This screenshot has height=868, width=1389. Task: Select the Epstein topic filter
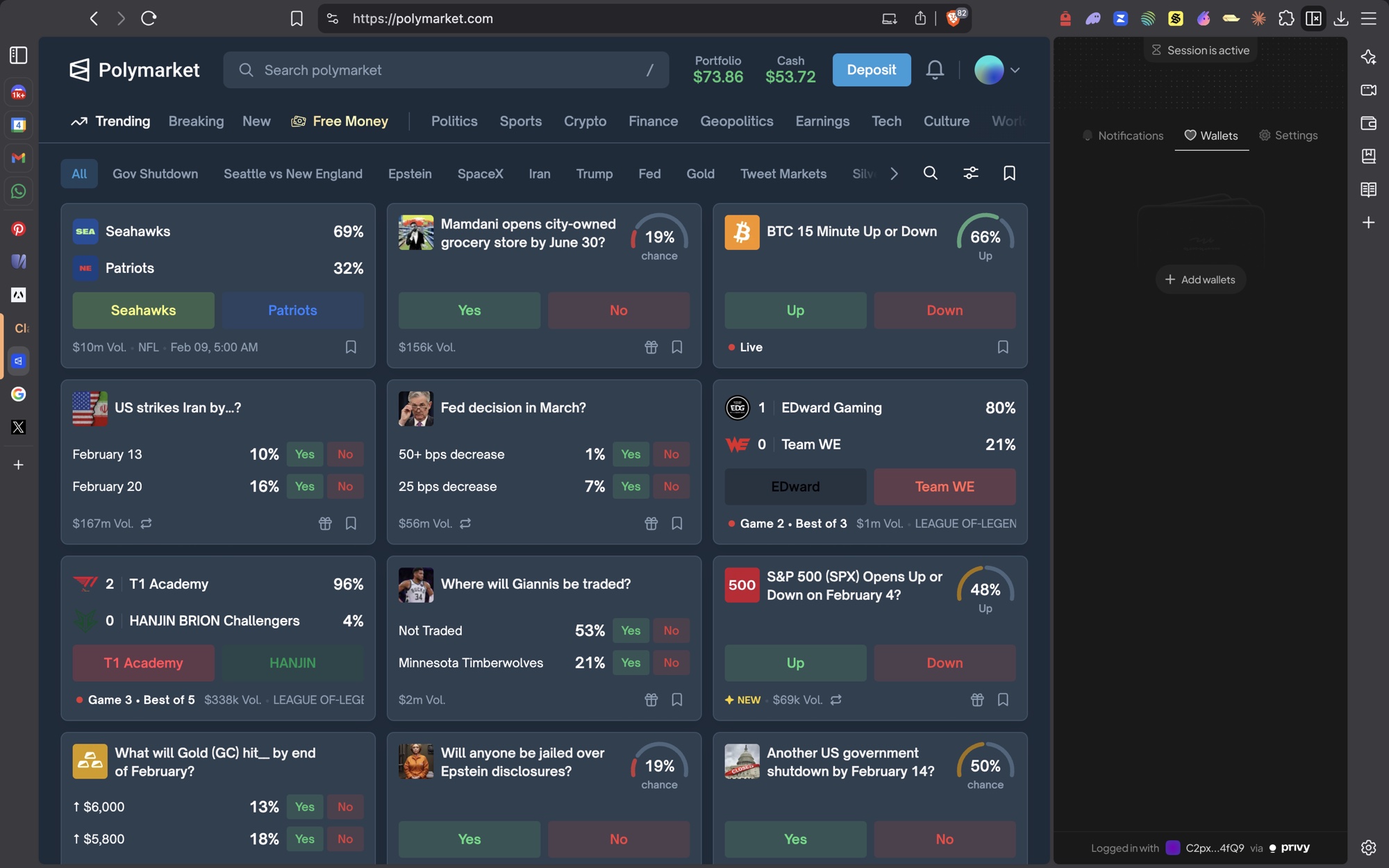tap(410, 174)
